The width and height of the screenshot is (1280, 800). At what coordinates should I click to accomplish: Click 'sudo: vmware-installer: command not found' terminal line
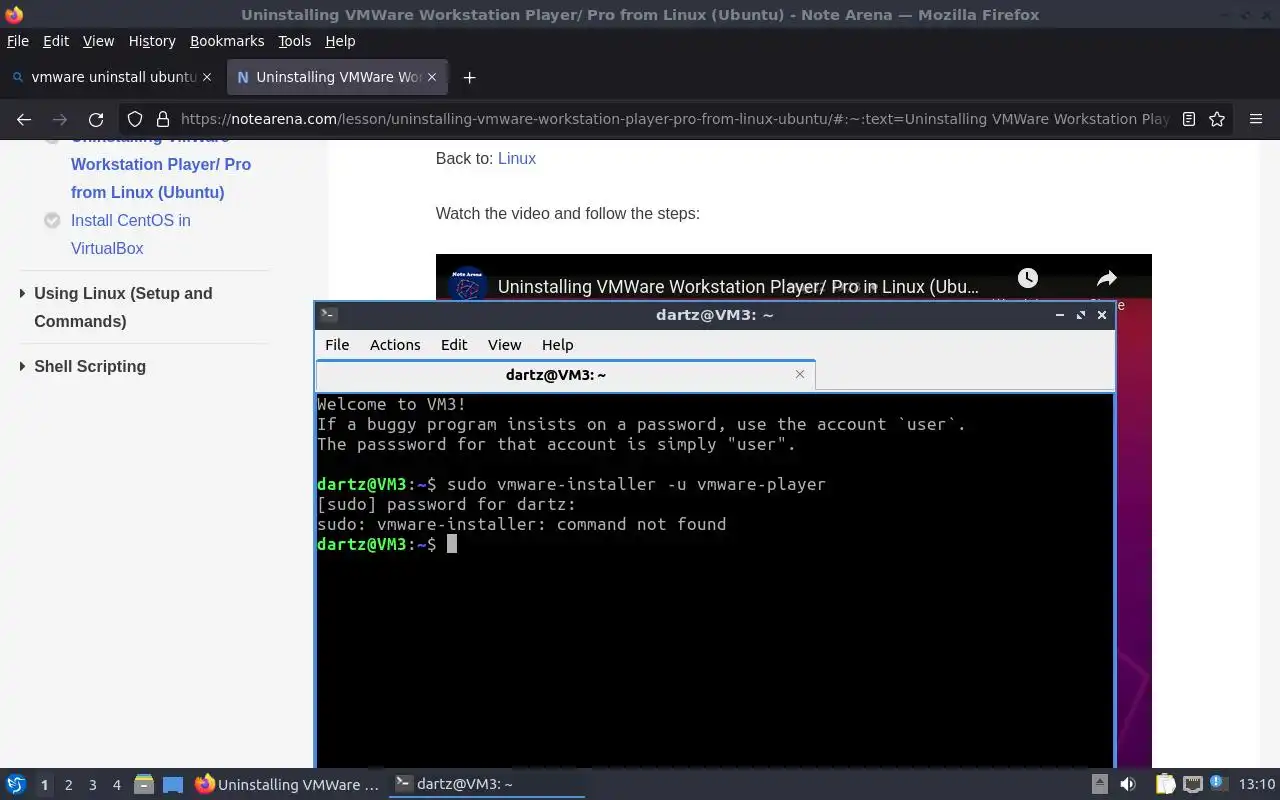[x=522, y=524]
